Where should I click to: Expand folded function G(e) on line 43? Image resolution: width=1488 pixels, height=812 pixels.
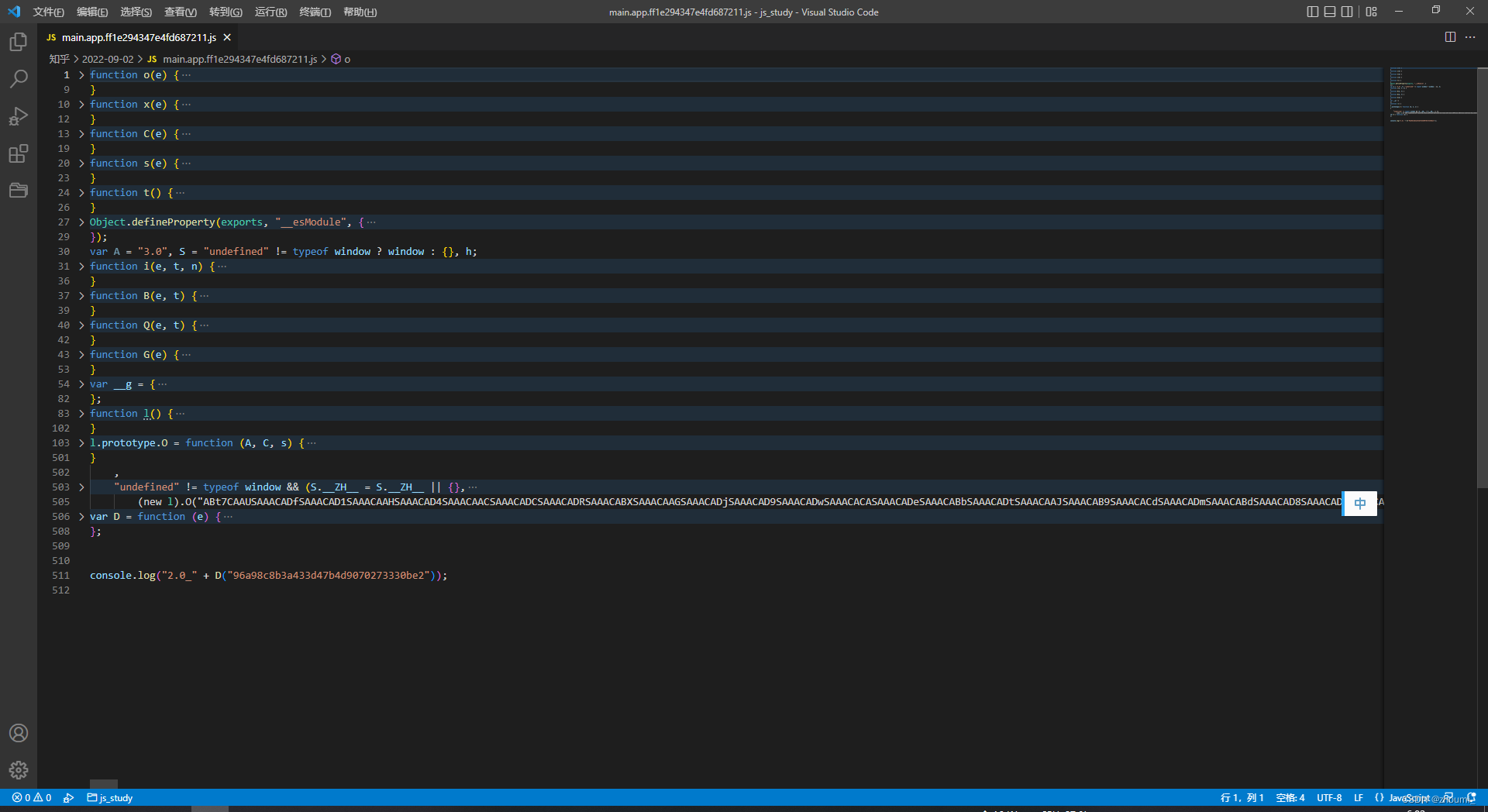click(x=81, y=355)
